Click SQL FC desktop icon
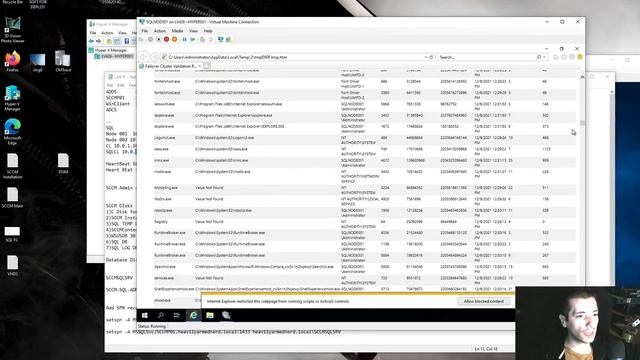The width and height of the screenshot is (640, 360). (12, 234)
